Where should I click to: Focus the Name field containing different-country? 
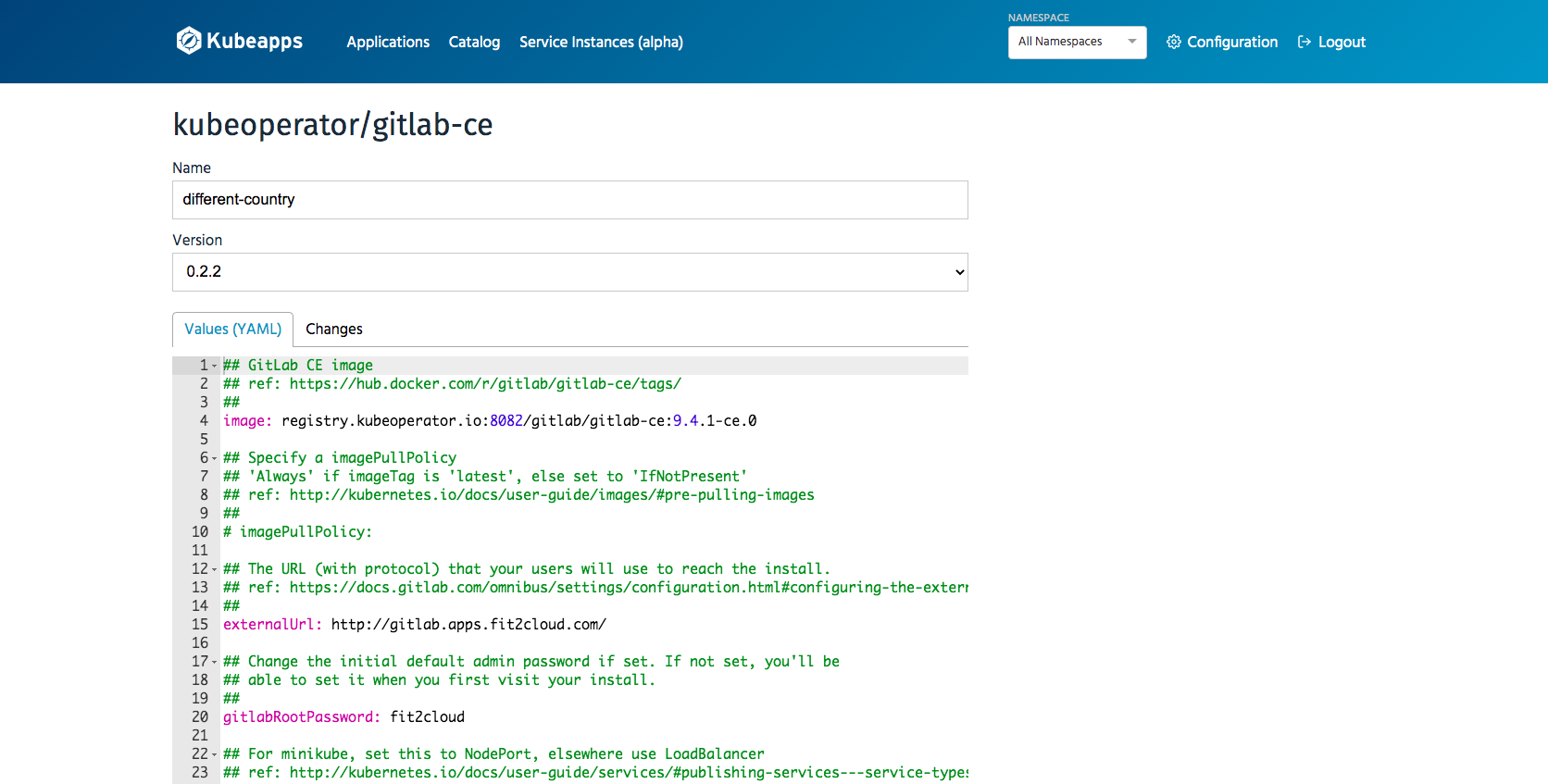tap(569, 200)
